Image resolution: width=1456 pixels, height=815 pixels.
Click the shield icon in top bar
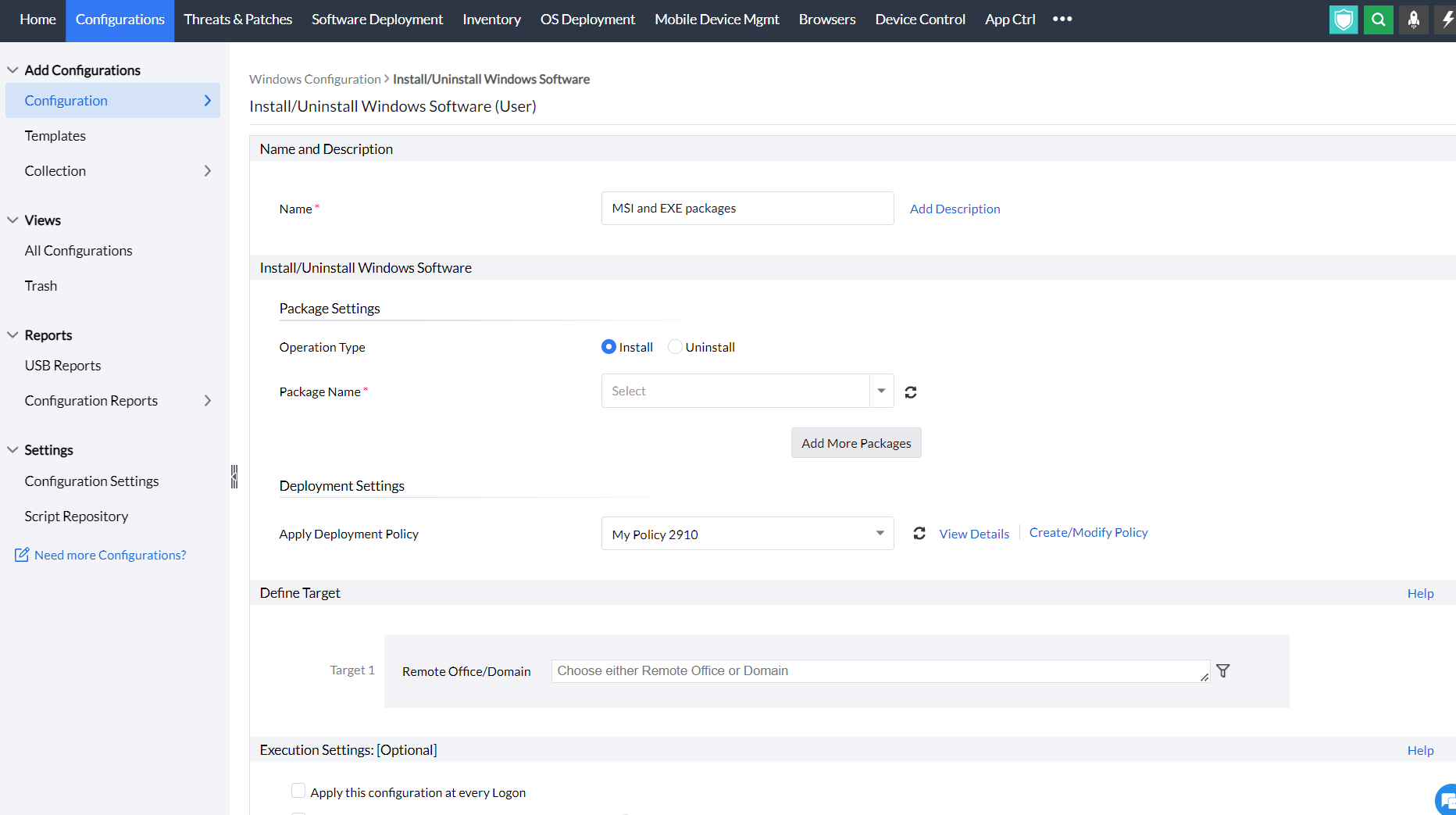coord(1344,20)
